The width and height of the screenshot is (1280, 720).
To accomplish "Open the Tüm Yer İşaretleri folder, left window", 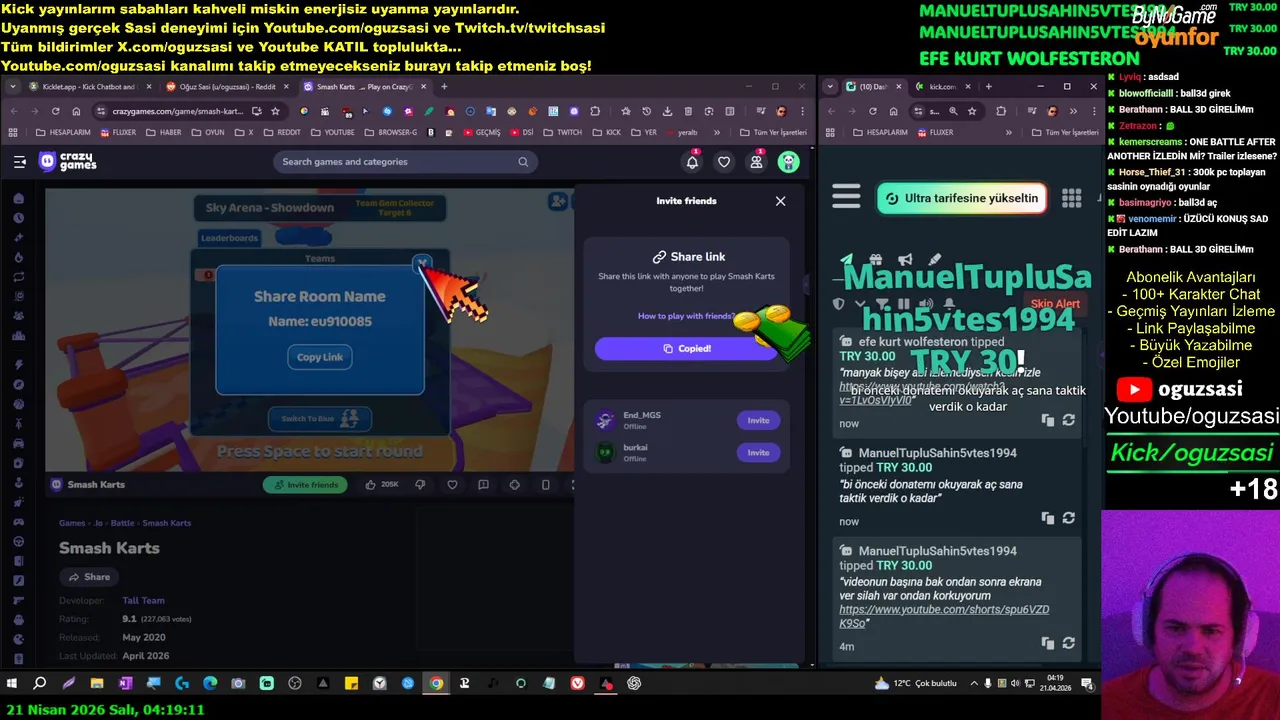I will point(773,132).
